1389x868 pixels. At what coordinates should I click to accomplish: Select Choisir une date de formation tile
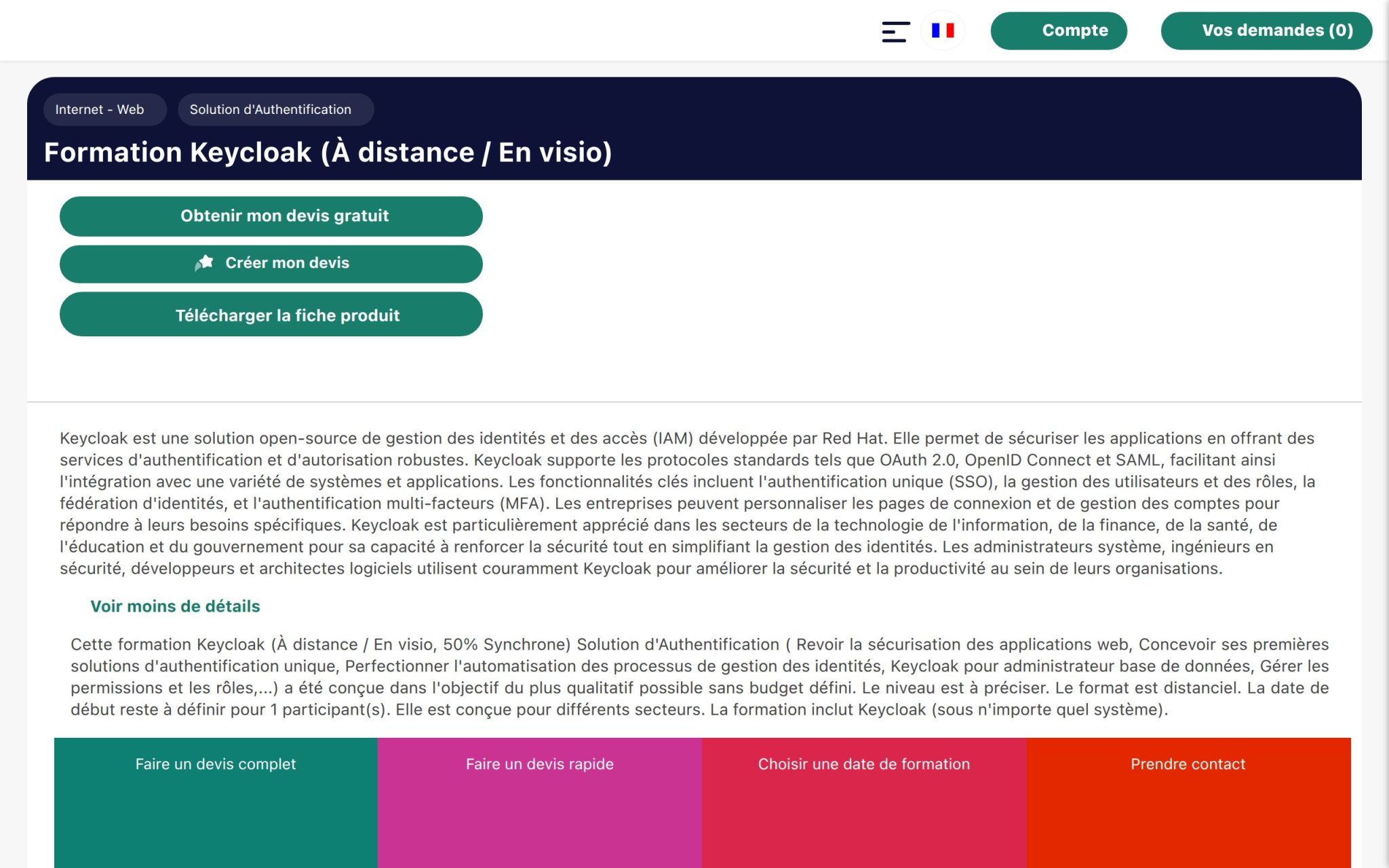click(864, 803)
